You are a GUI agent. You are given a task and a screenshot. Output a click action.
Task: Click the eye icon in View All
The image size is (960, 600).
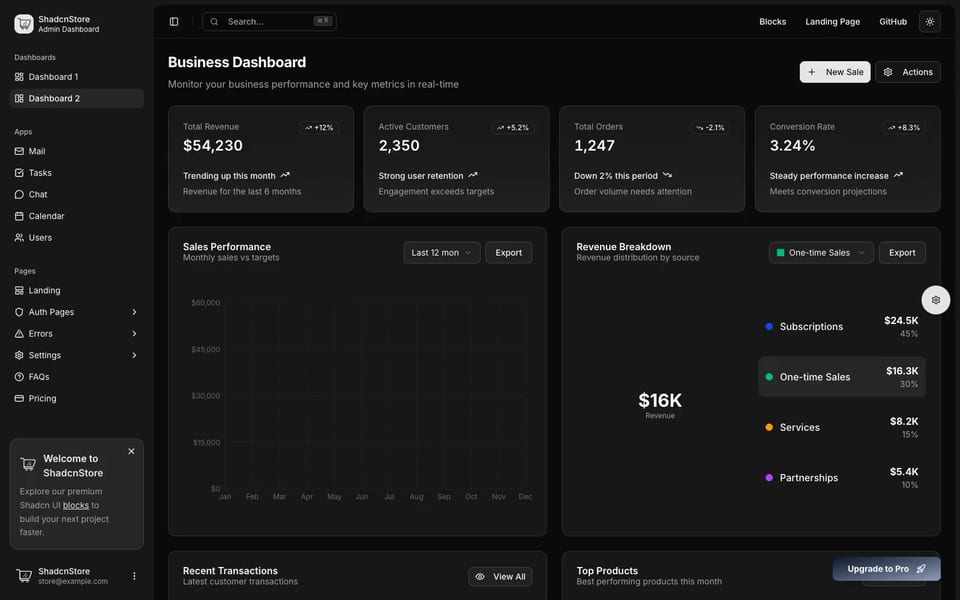(x=480, y=576)
